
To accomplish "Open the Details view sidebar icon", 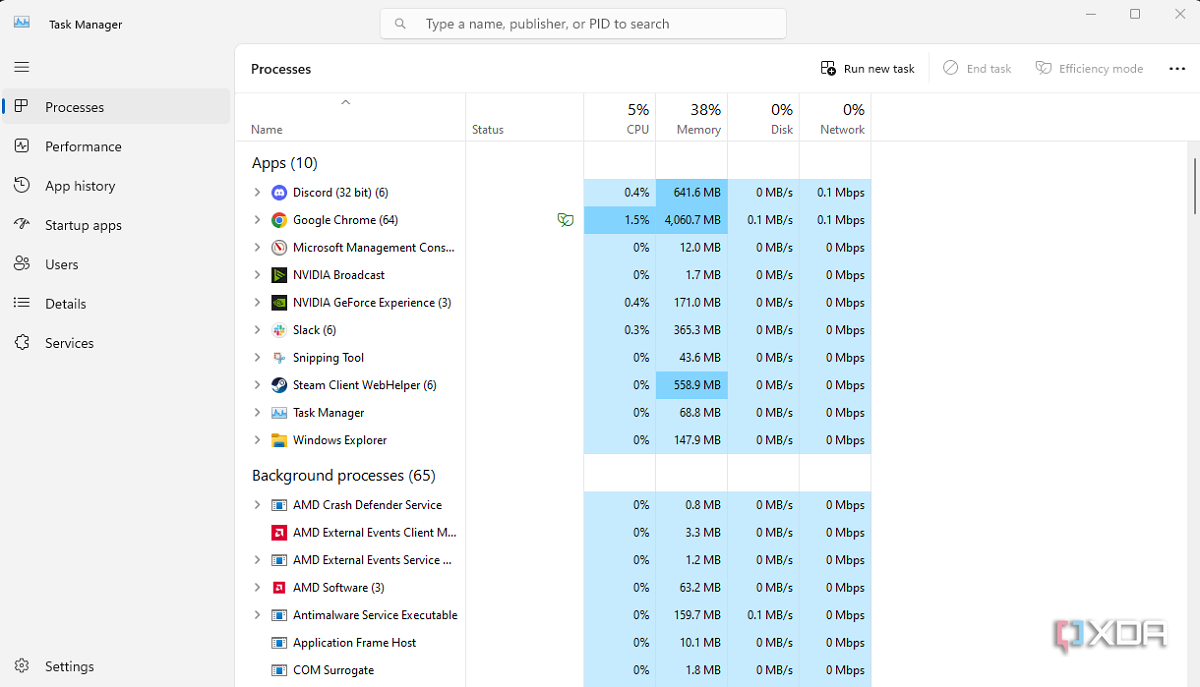I will point(21,303).
